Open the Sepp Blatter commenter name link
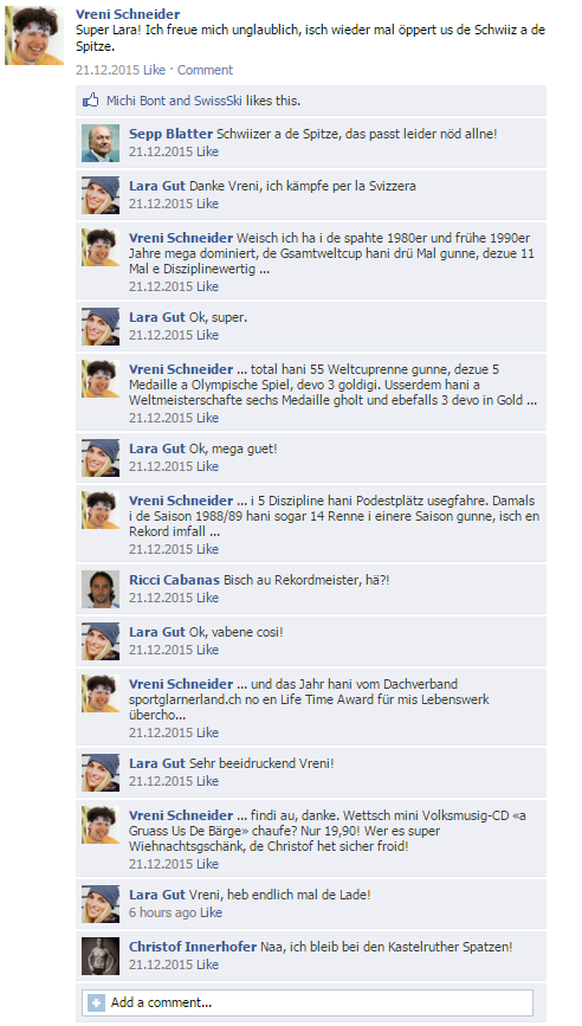This screenshot has height=1026, width=582. point(171,133)
